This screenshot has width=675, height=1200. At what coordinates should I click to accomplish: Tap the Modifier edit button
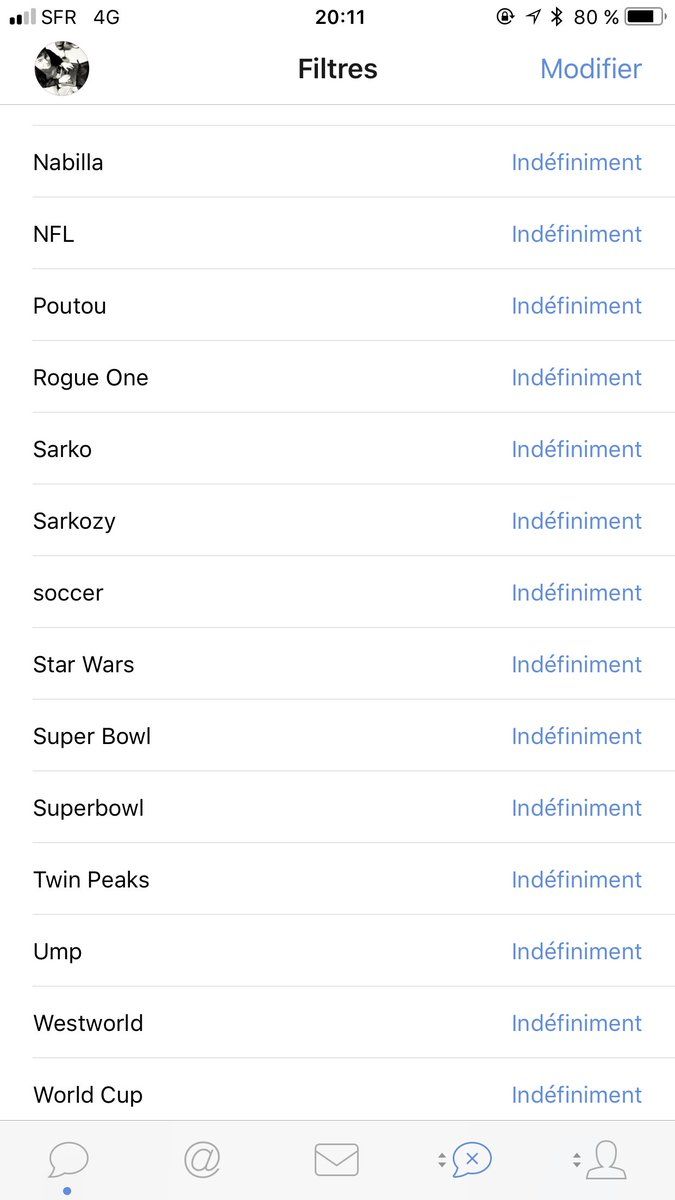tap(590, 69)
